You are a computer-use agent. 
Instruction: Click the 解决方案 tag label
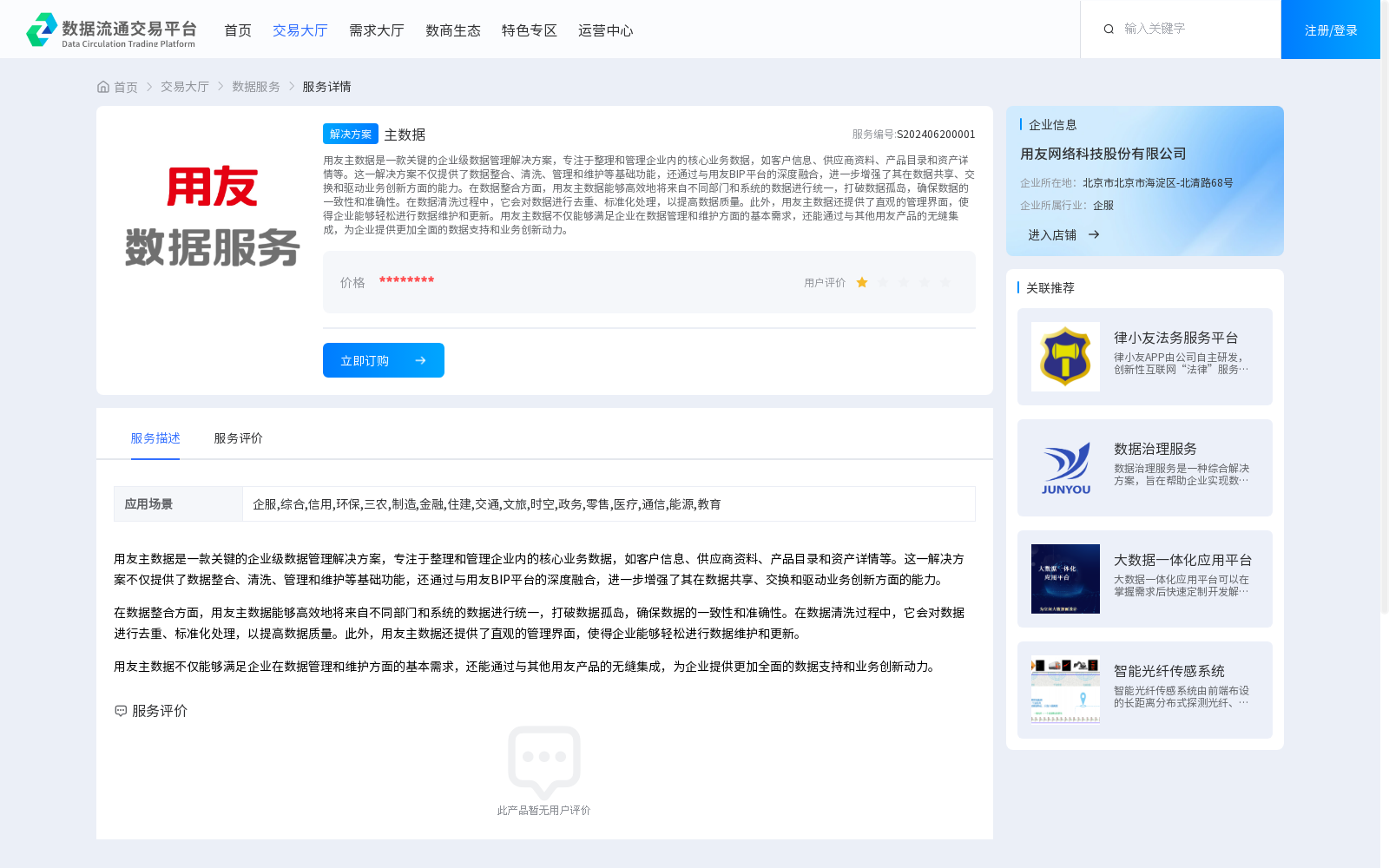pos(351,134)
